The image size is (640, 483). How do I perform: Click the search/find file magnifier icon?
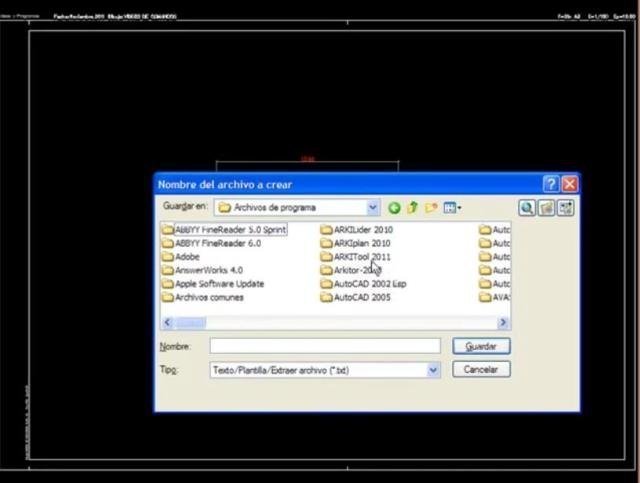[527, 208]
